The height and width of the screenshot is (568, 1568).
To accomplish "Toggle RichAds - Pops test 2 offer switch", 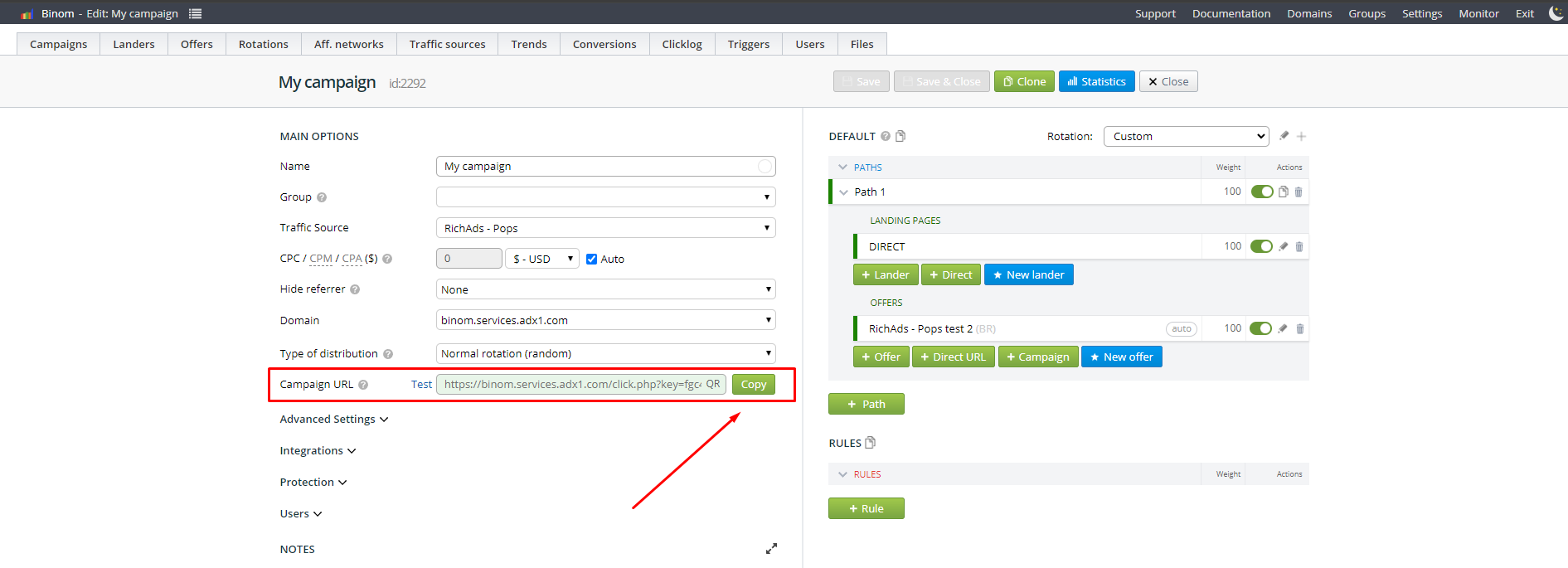I will point(1260,328).
